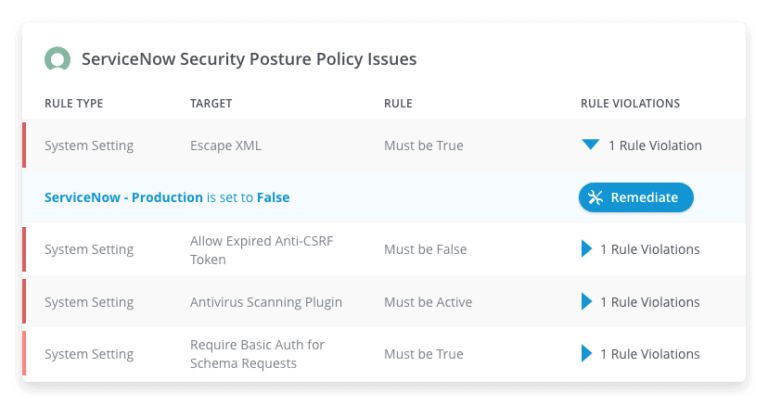
Task: Click the wrench icon in the Remediate button
Action: click(595, 197)
